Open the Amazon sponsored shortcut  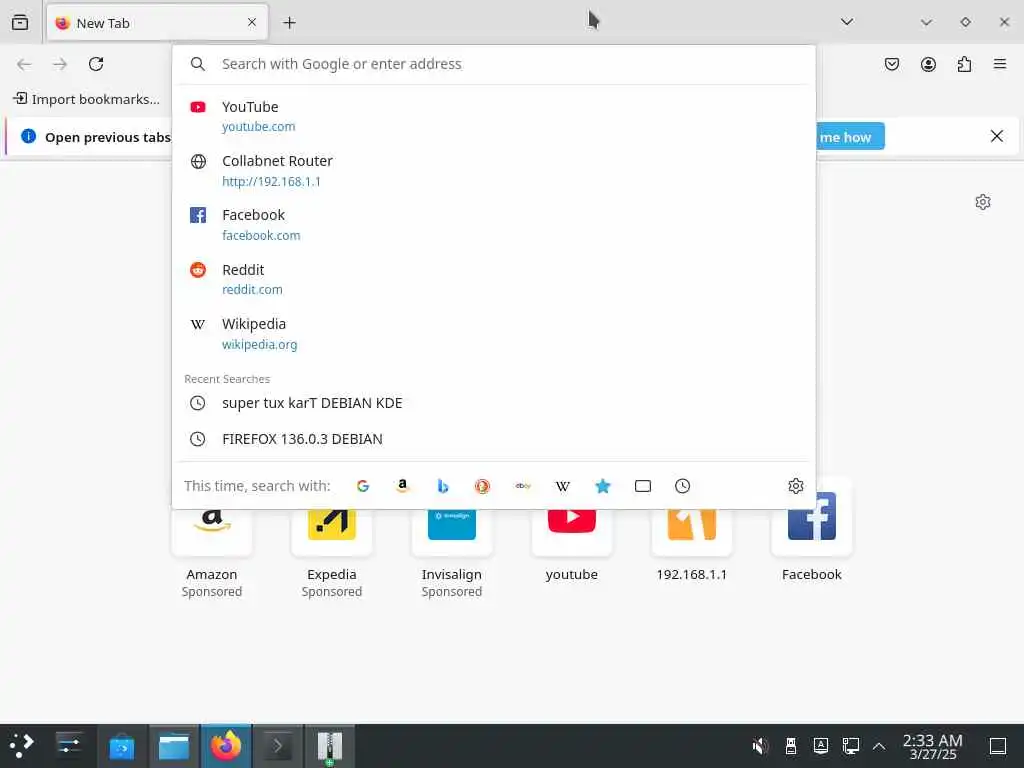pyautogui.click(x=212, y=554)
